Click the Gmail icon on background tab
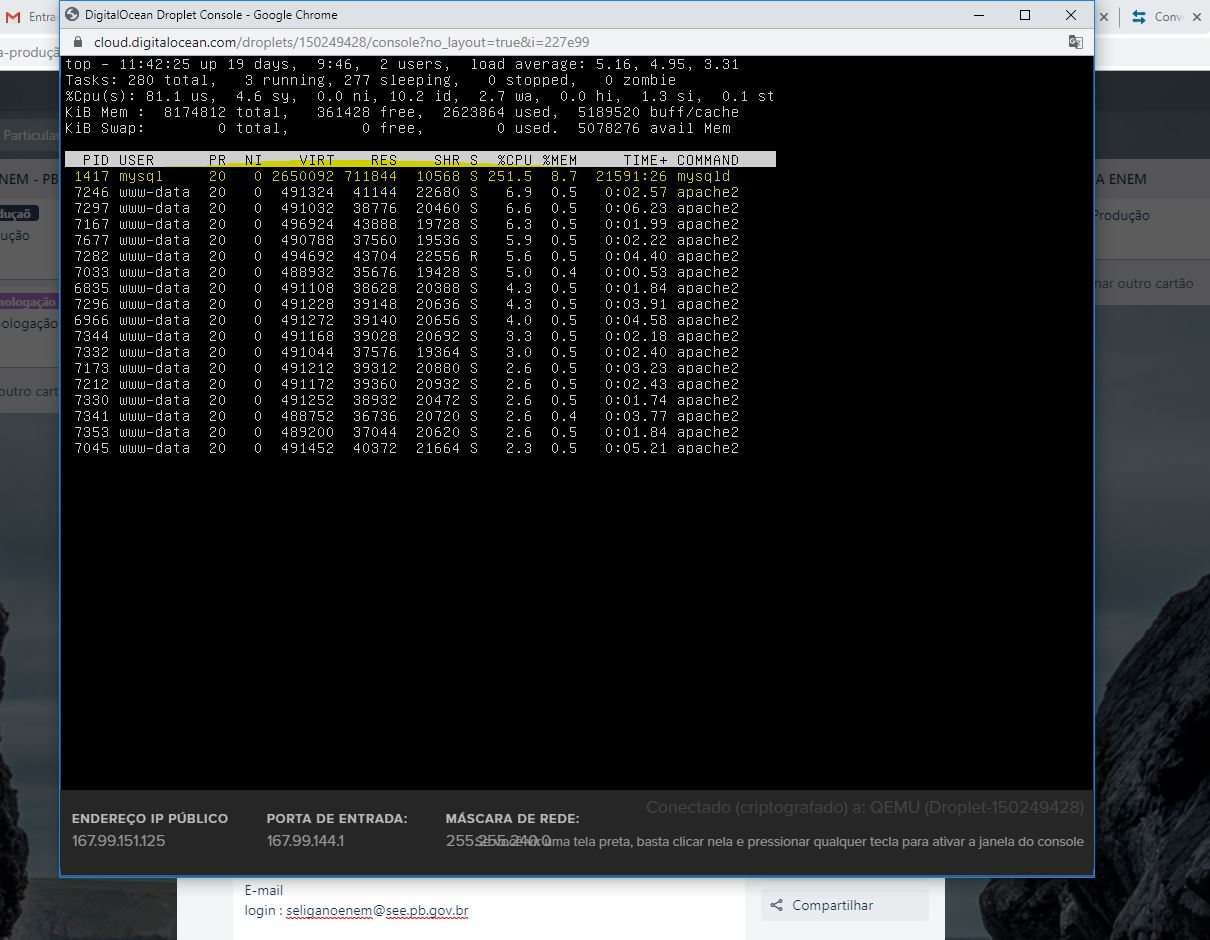This screenshot has height=940, width=1210. [13, 17]
